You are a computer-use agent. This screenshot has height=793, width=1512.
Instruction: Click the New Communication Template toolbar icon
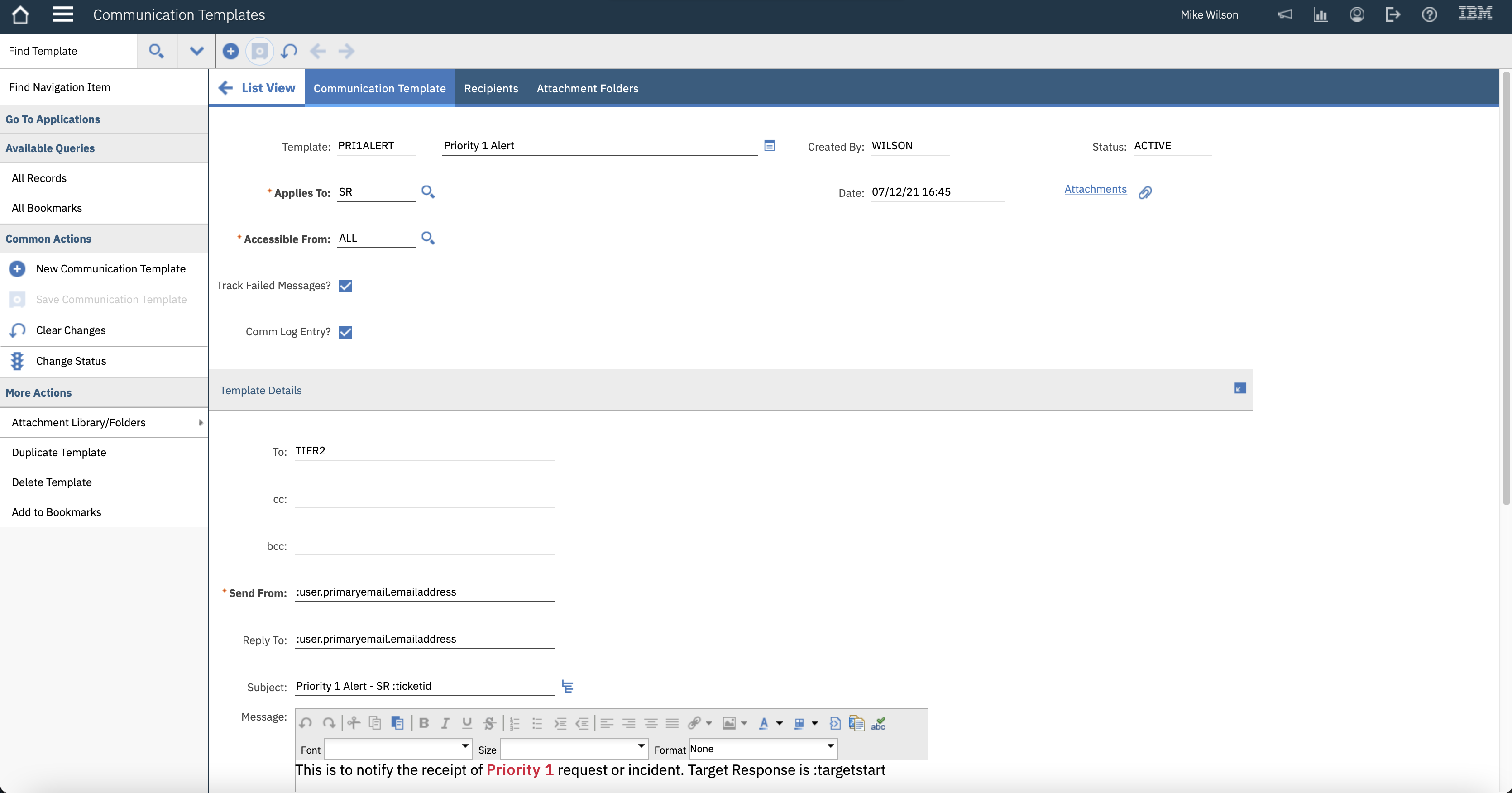pos(231,51)
